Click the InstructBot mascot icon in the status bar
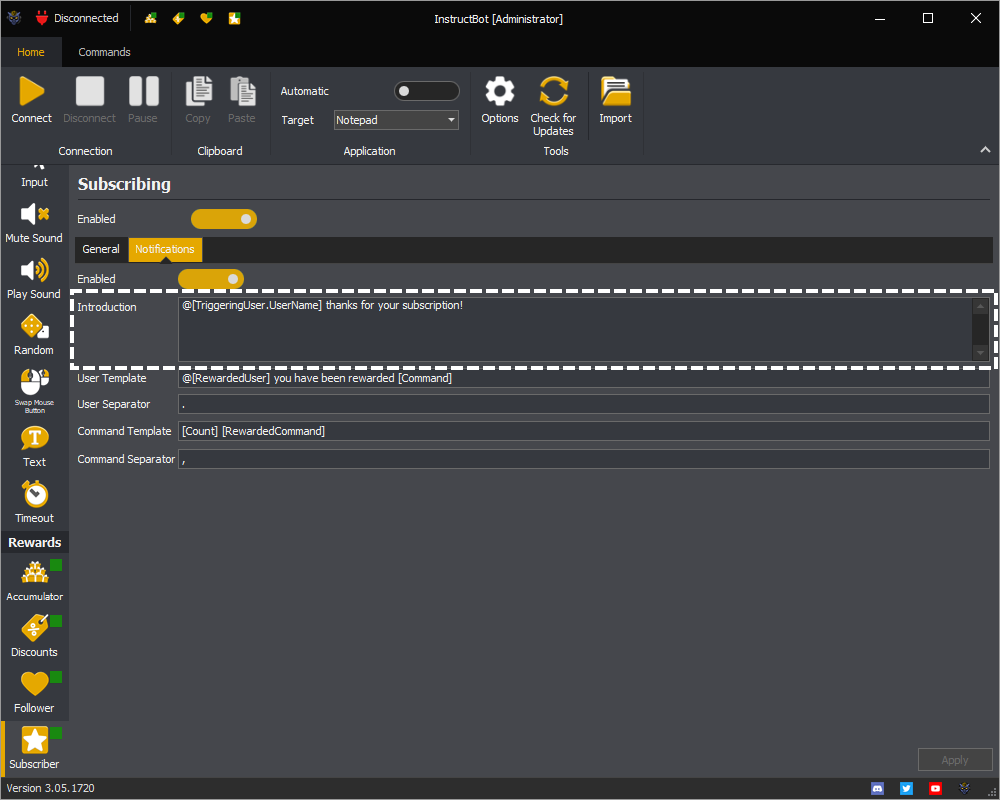Viewport: 1000px width, 800px height. tap(964, 789)
